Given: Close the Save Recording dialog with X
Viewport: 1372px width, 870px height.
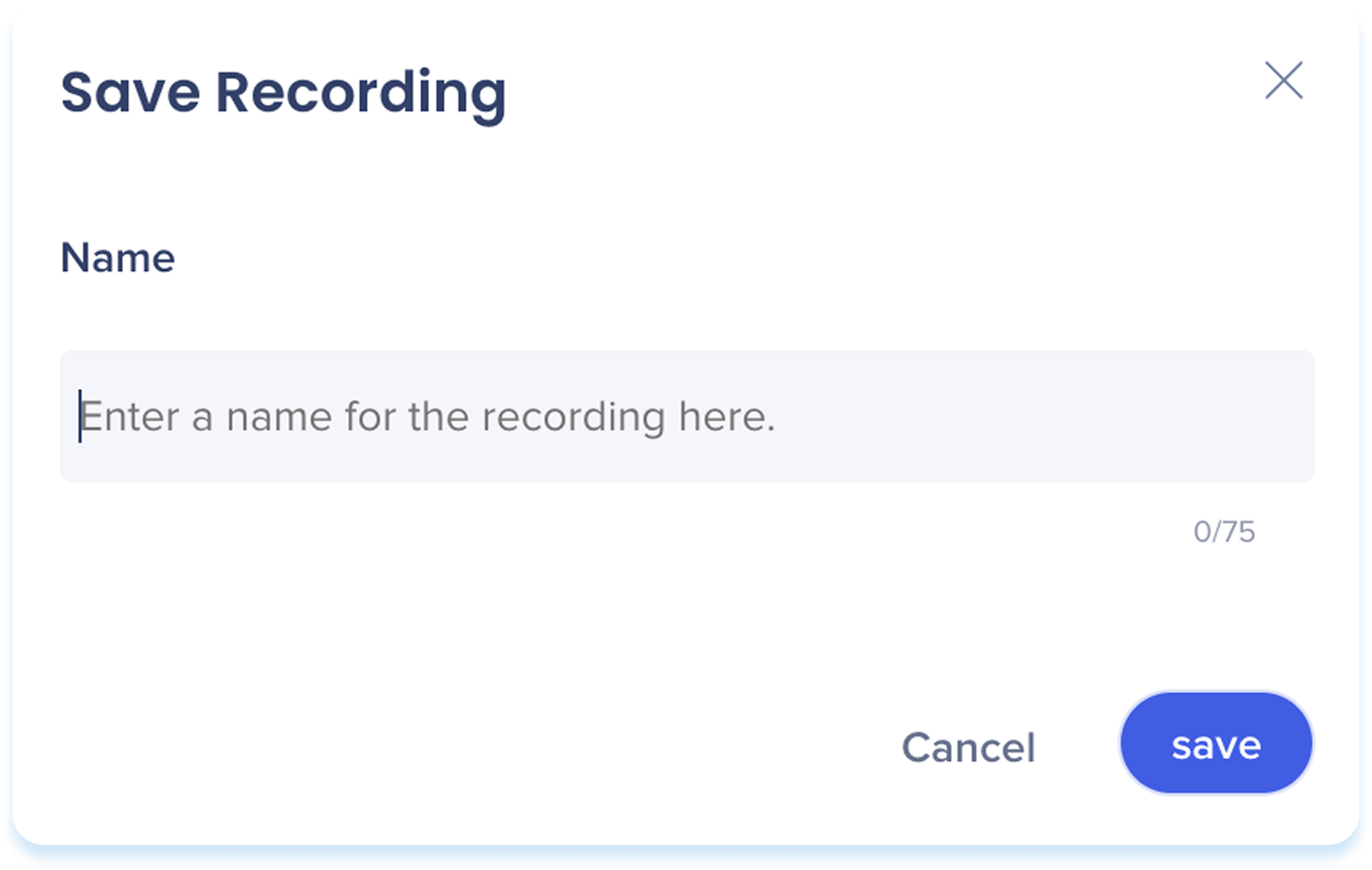Looking at the screenshot, I should pos(1283,80).
